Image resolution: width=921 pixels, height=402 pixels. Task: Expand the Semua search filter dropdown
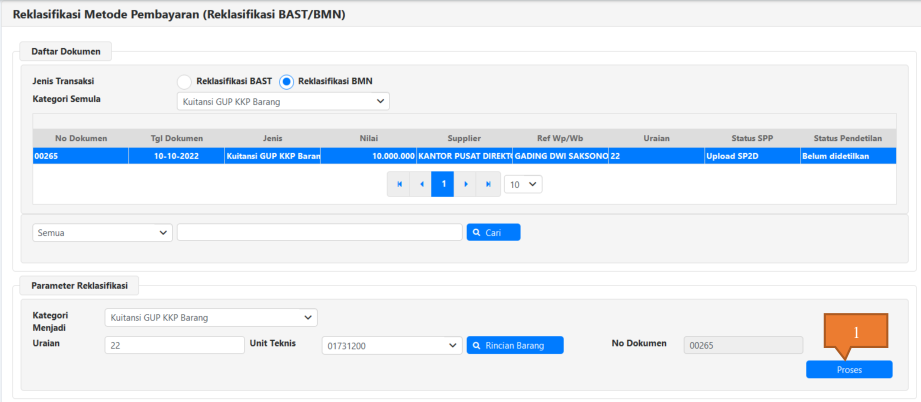(x=103, y=232)
